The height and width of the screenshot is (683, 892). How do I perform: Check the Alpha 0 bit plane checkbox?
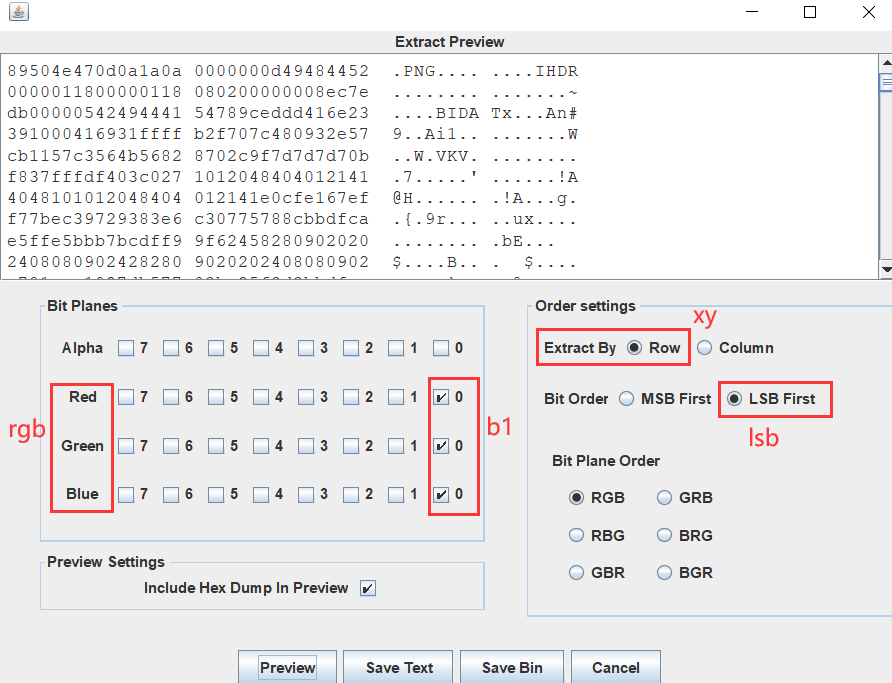(x=441, y=348)
